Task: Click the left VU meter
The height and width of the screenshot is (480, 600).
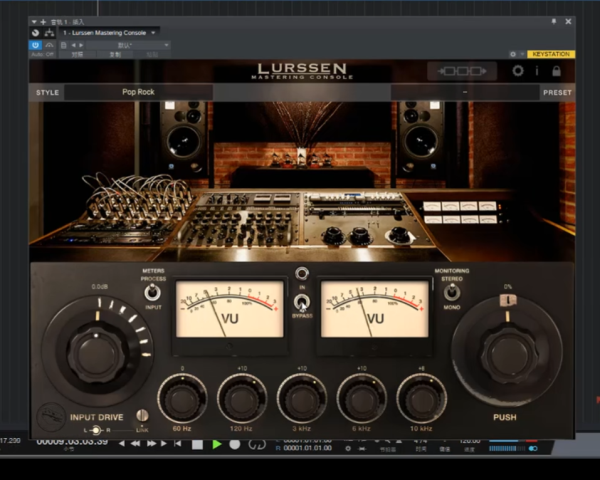Action: 230,309
